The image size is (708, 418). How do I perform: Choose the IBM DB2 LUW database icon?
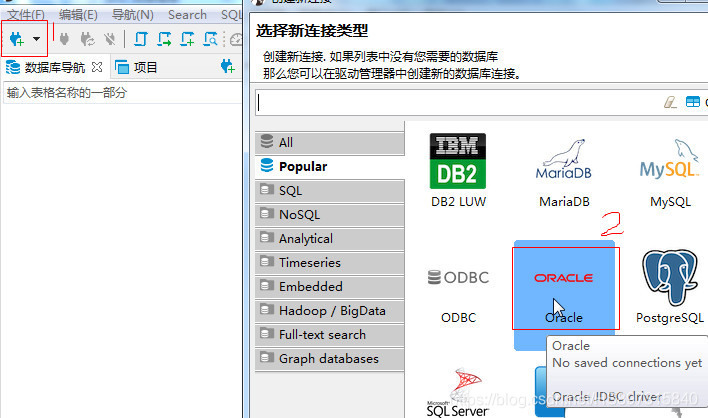458,161
